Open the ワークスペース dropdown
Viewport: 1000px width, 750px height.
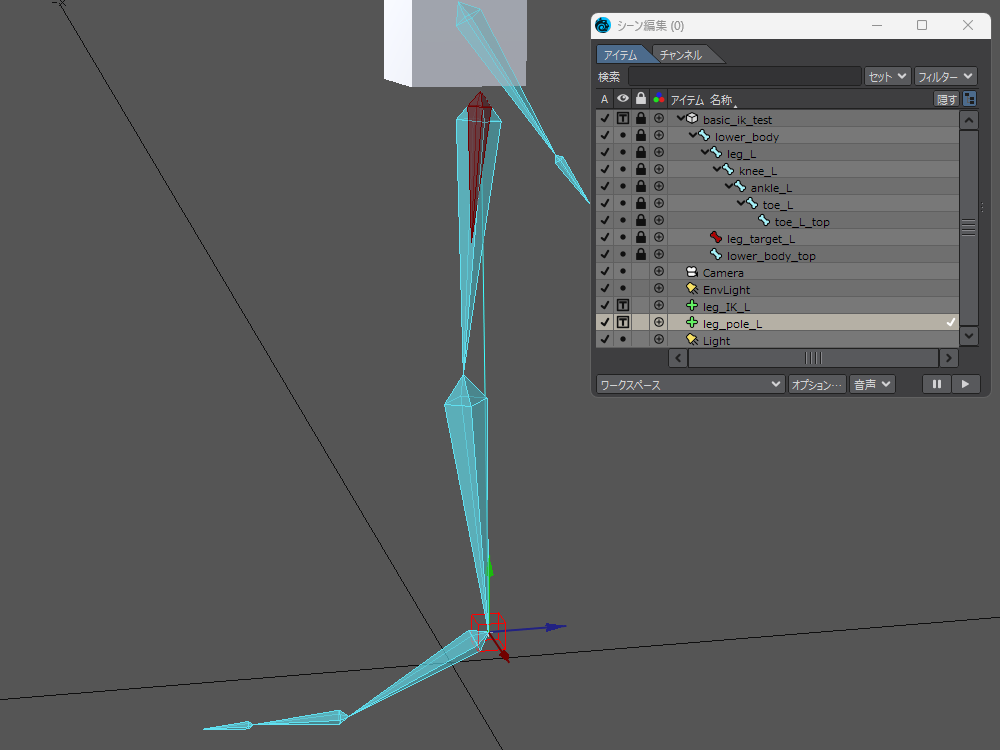point(690,384)
